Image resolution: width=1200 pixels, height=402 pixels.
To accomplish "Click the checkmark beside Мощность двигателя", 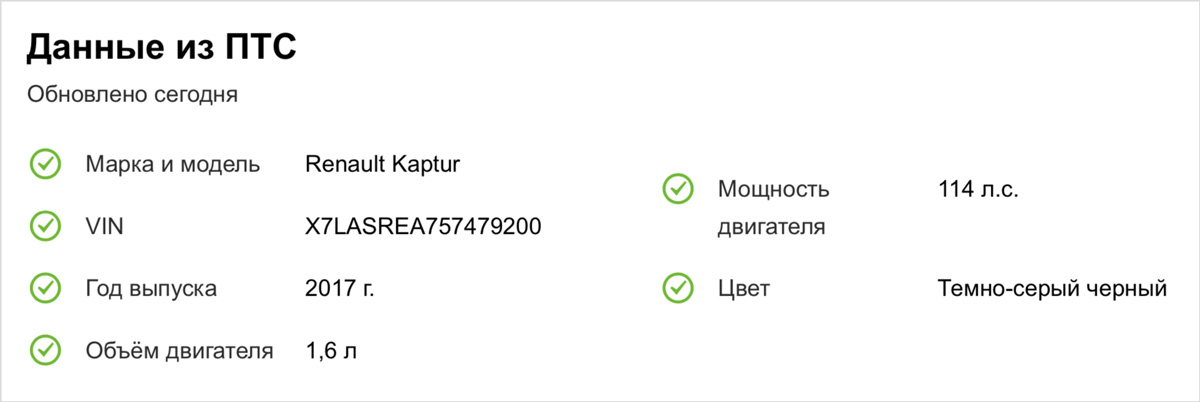I will (x=678, y=188).
